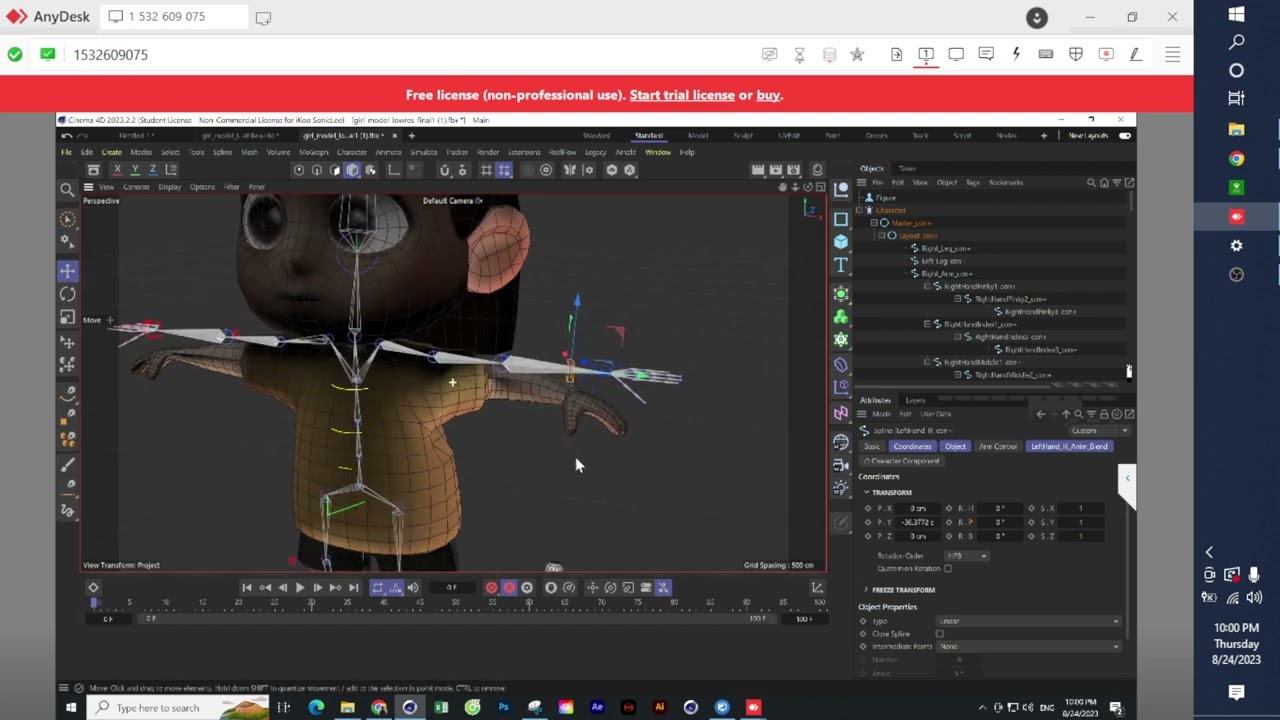Open Excel from the Windows taskbar

(x=441, y=708)
